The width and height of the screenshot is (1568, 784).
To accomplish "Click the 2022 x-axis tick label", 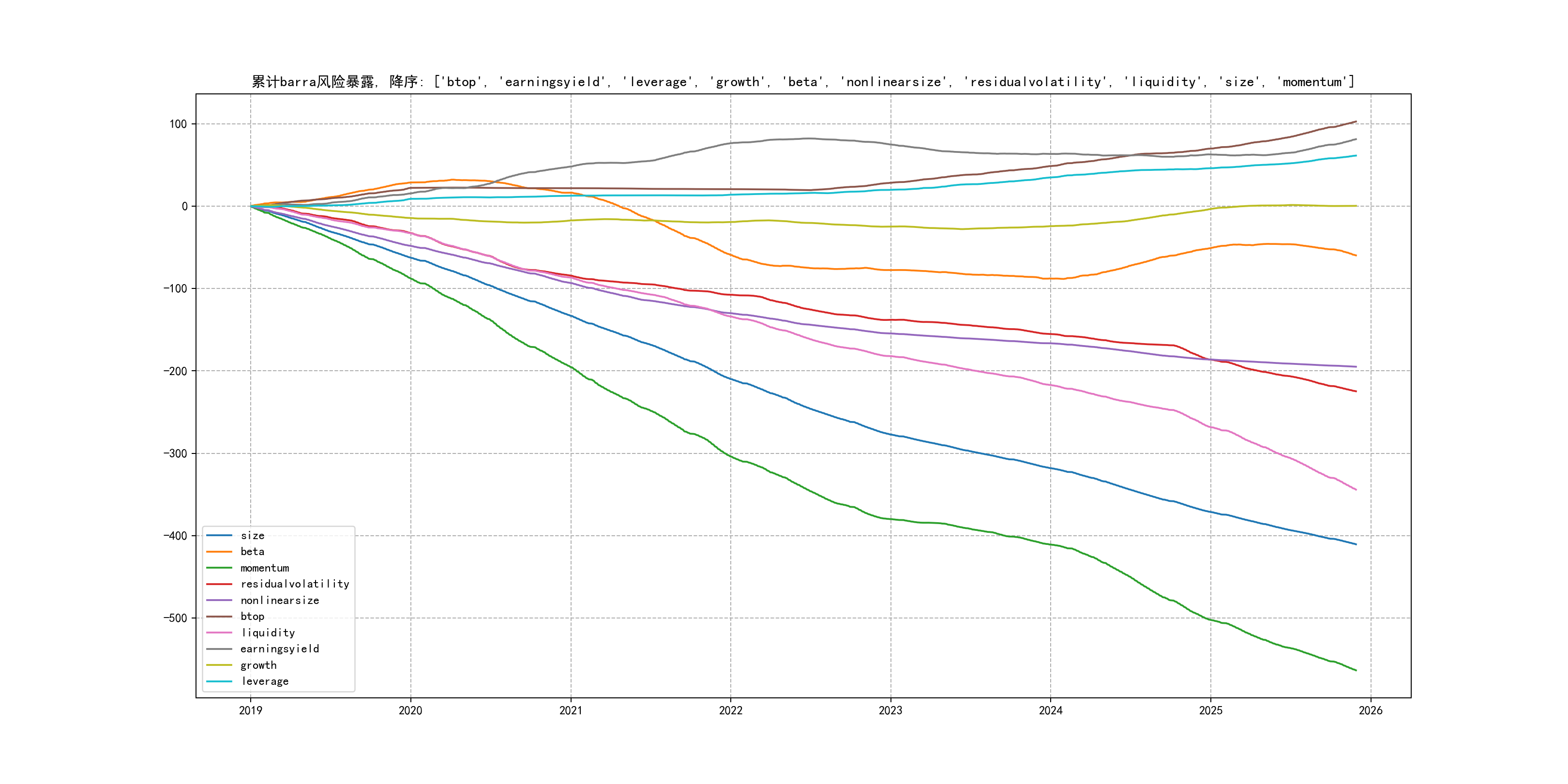I will [x=730, y=710].
